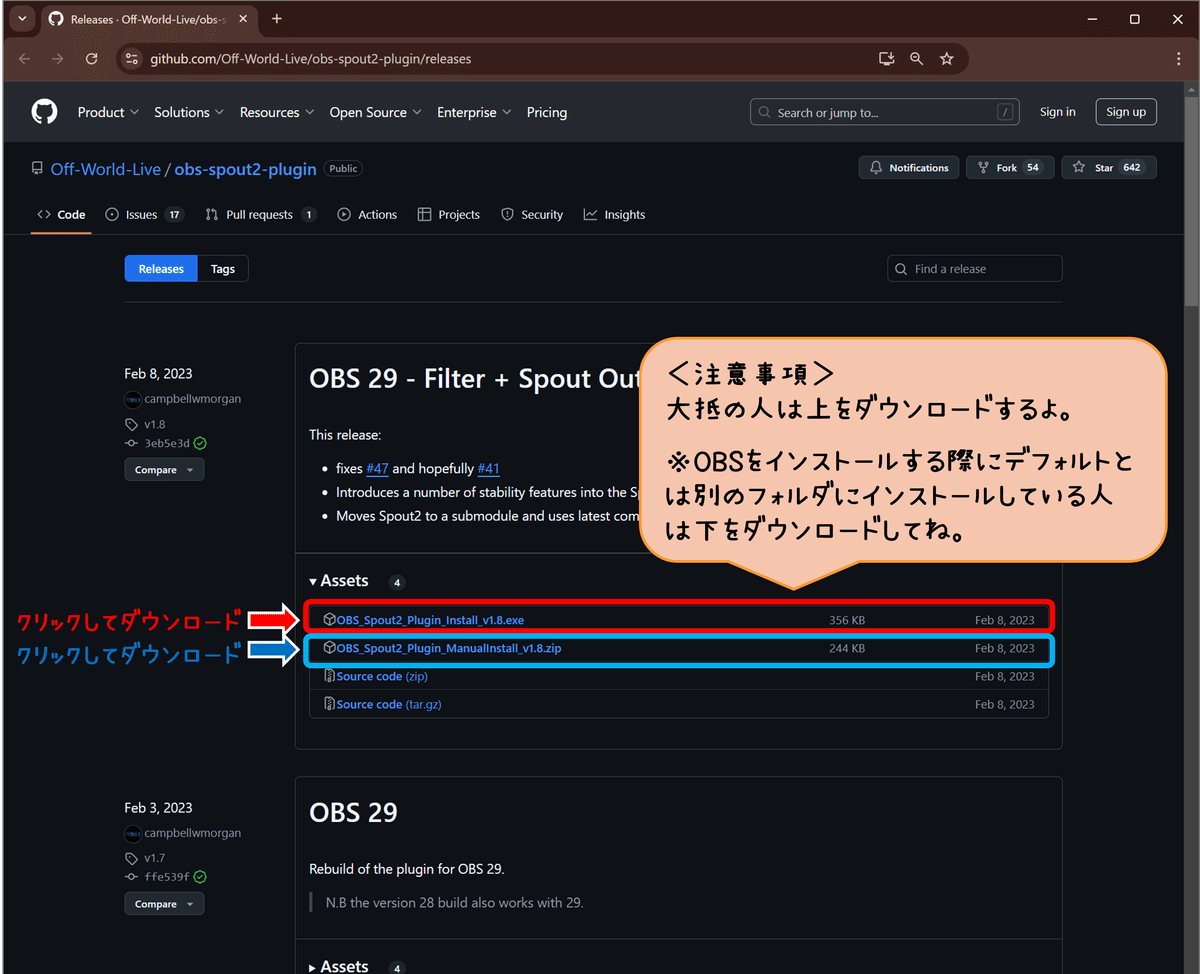Download OBS_Spout2_Plugin_ManualInstall_v1.8.zip
Viewport: 1200px width, 974px height.
449,648
